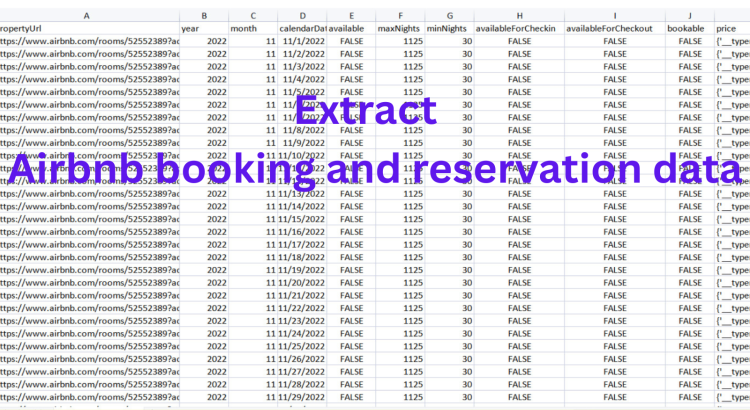Click the 'month' header cell
750x410 pixels.
click(x=253, y=29)
